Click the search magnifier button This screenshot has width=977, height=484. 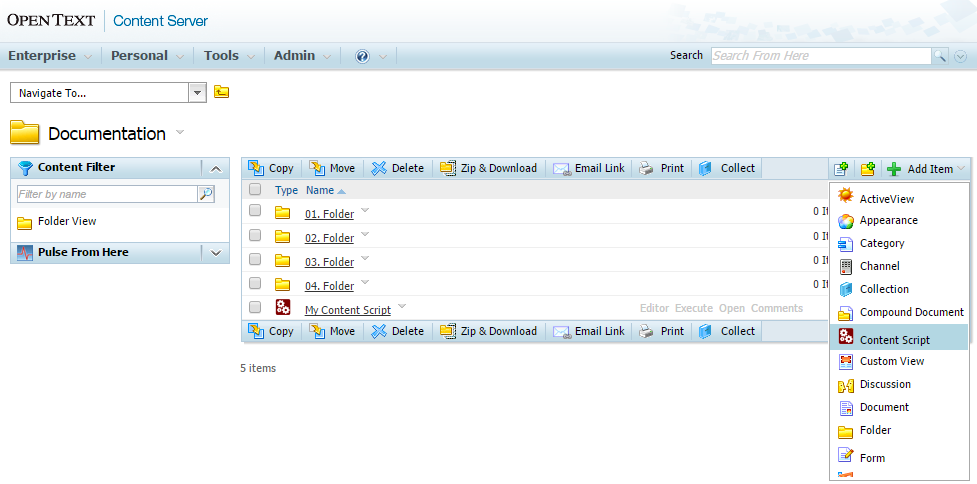tap(940, 56)
